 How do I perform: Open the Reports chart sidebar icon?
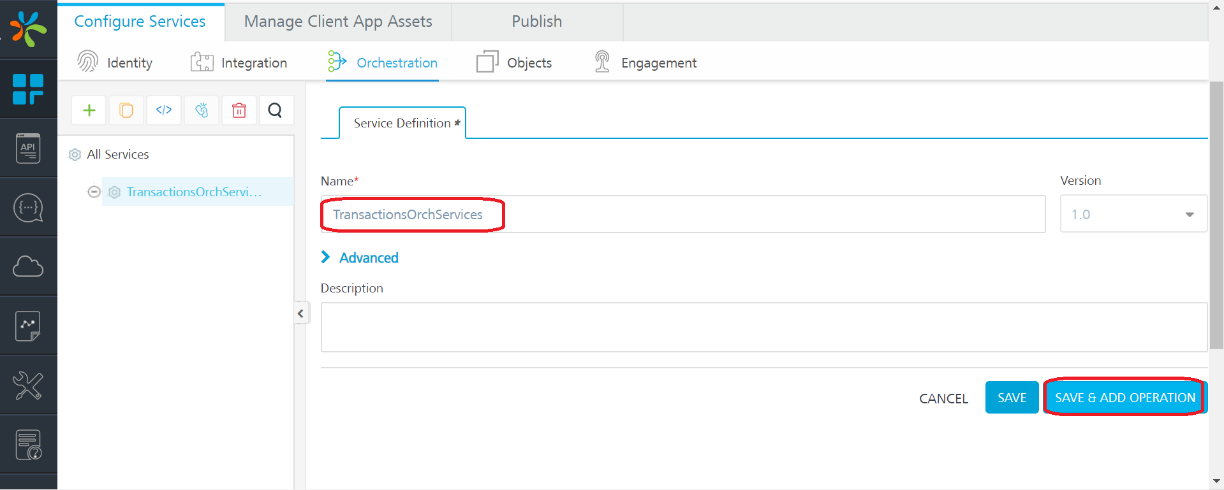(x=28, y=325)
